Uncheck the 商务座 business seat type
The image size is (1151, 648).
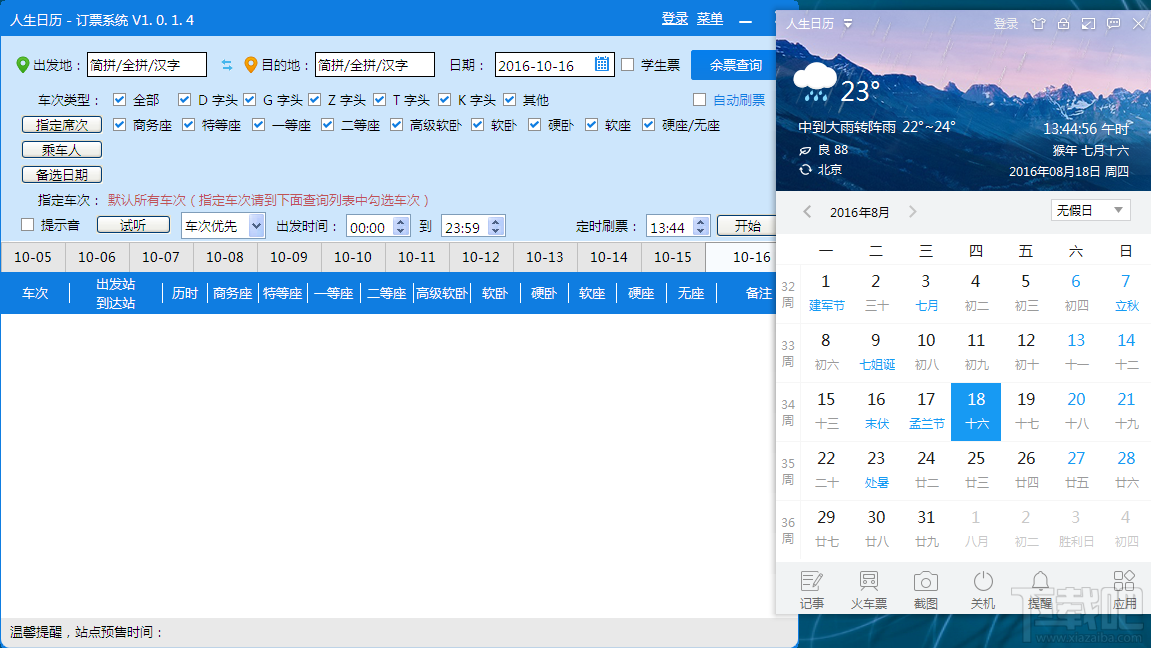pyautogui.click(x=120, y=124)
